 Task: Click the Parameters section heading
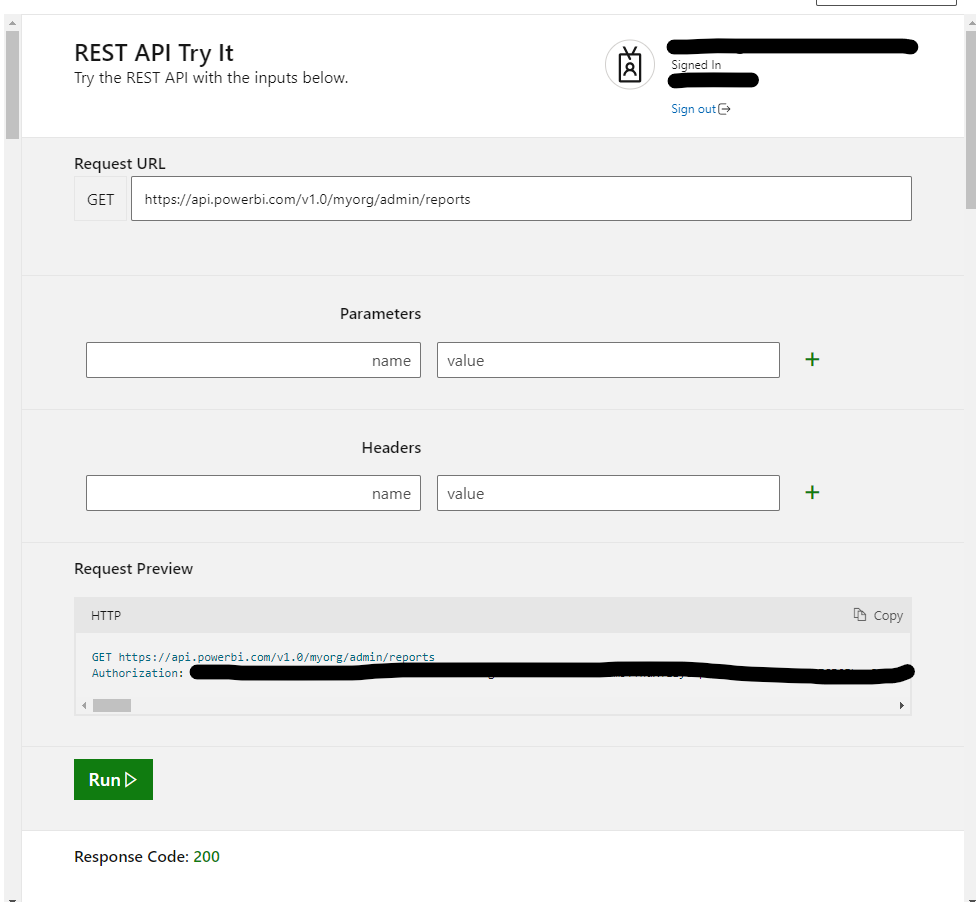pos(380,314)
